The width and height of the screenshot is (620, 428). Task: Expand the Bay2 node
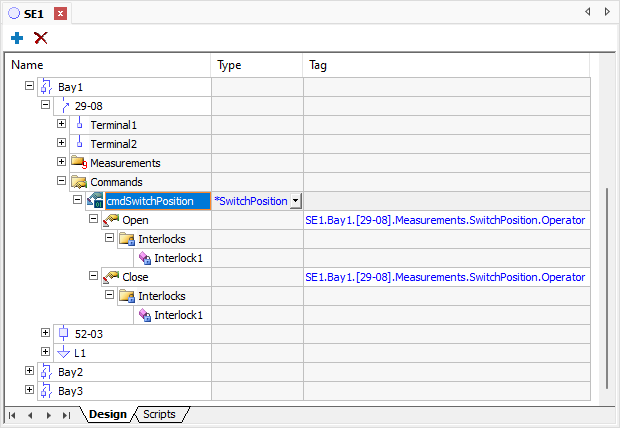29,370
